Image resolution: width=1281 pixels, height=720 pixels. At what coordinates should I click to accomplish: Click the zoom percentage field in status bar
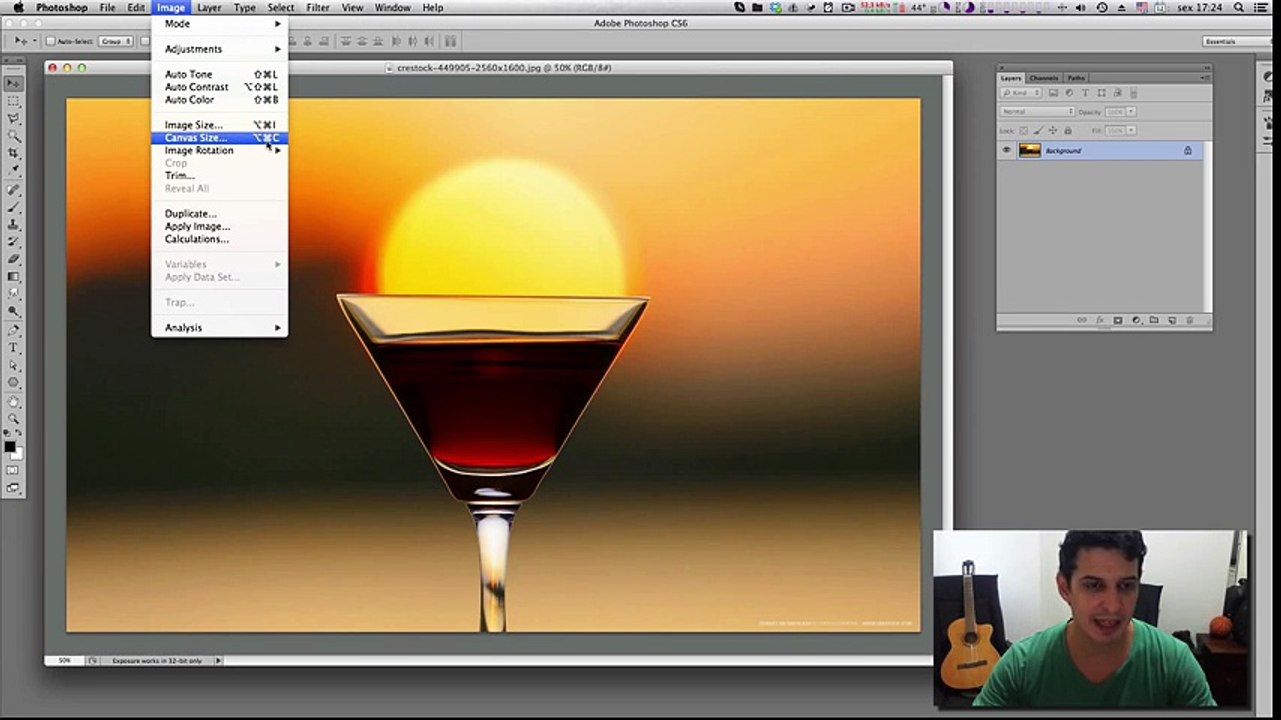[x=64, y=661]
